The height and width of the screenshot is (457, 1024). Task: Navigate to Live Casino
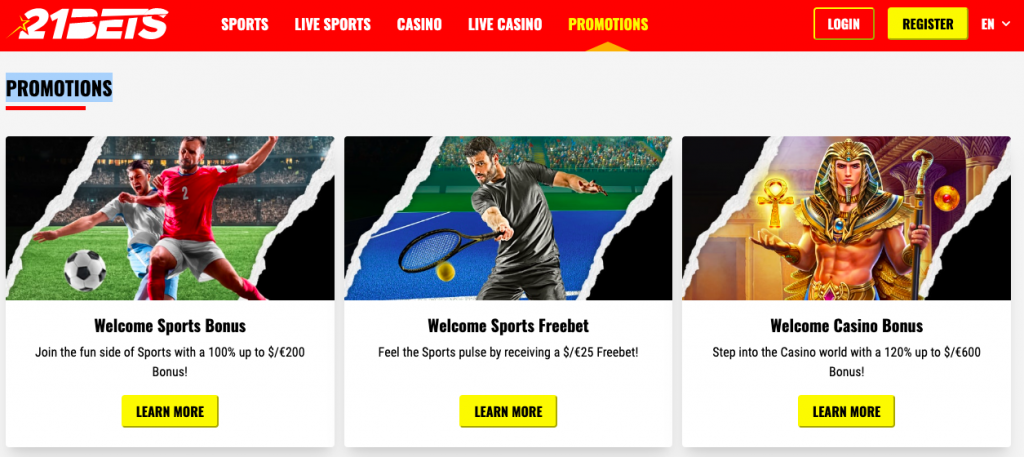[505, 25]
